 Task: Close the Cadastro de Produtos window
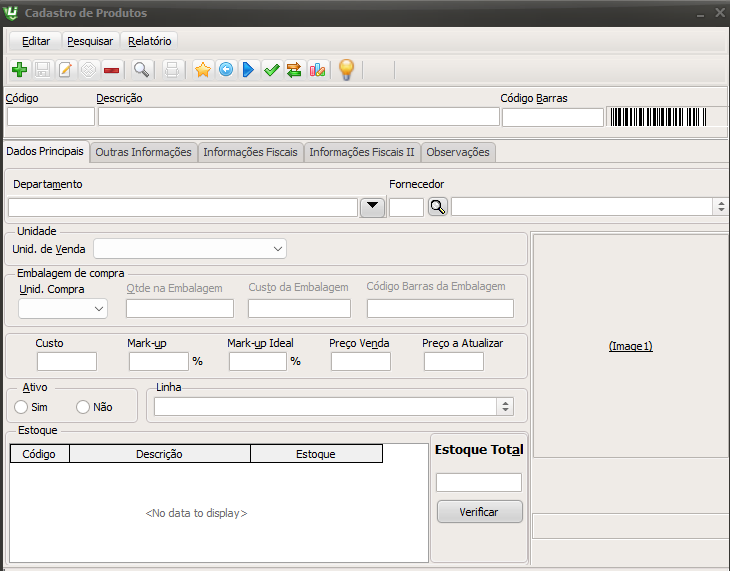(x=720, y=13)
